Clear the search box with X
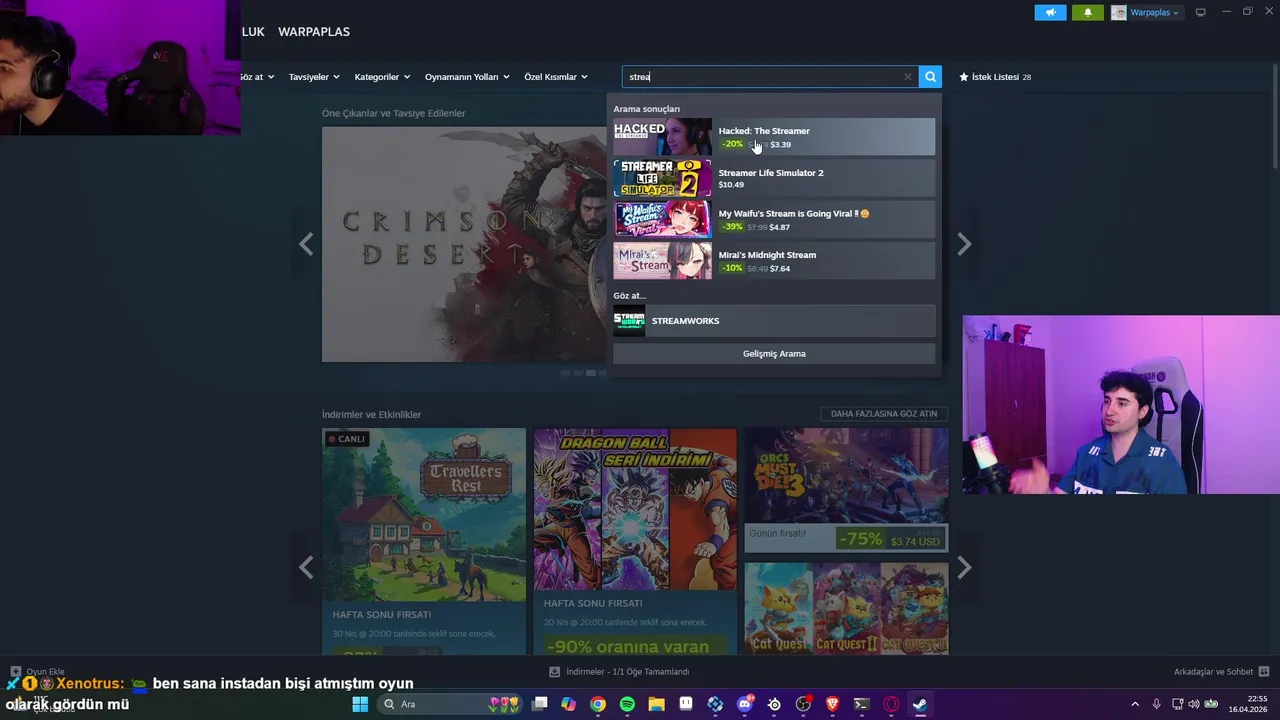 [908, 77]
